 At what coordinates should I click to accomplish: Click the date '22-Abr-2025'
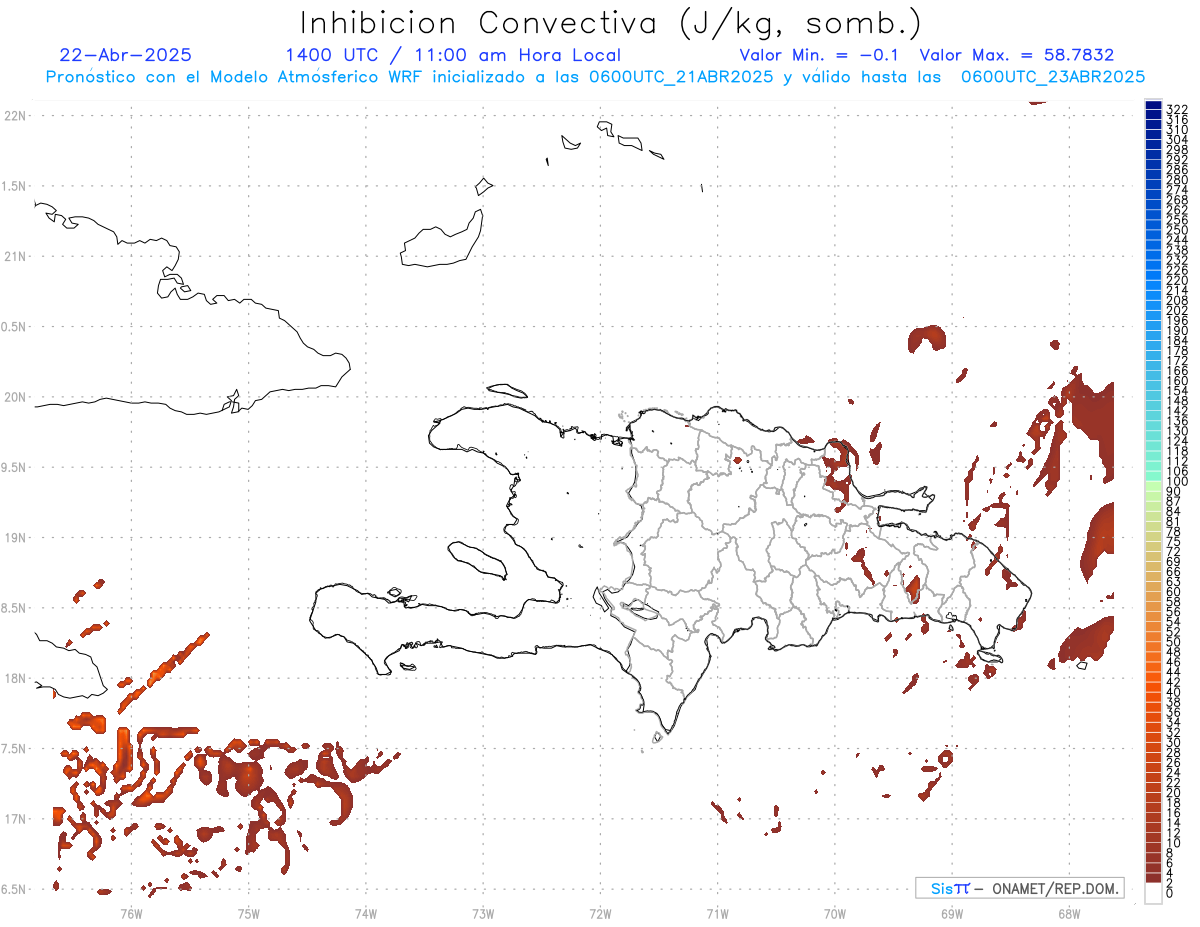click(125, 55)
